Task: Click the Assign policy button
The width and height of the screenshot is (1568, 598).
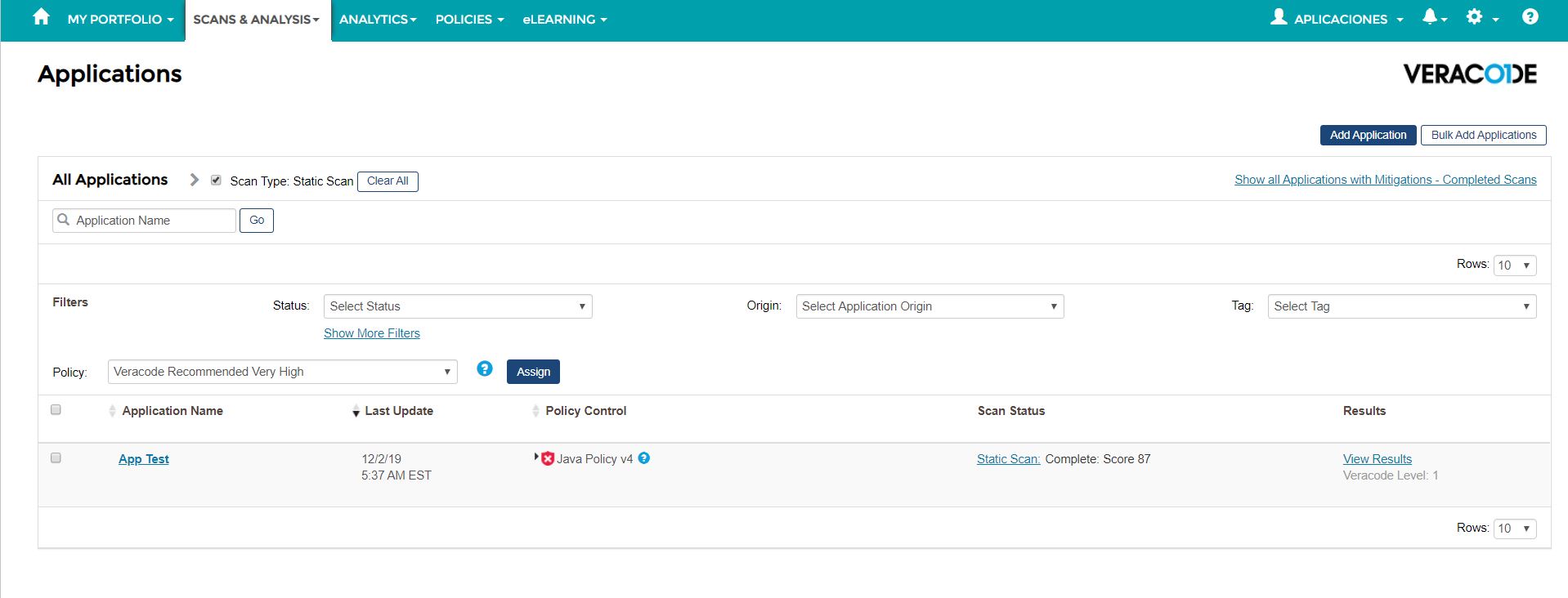Action: click(x=533, y=372)
